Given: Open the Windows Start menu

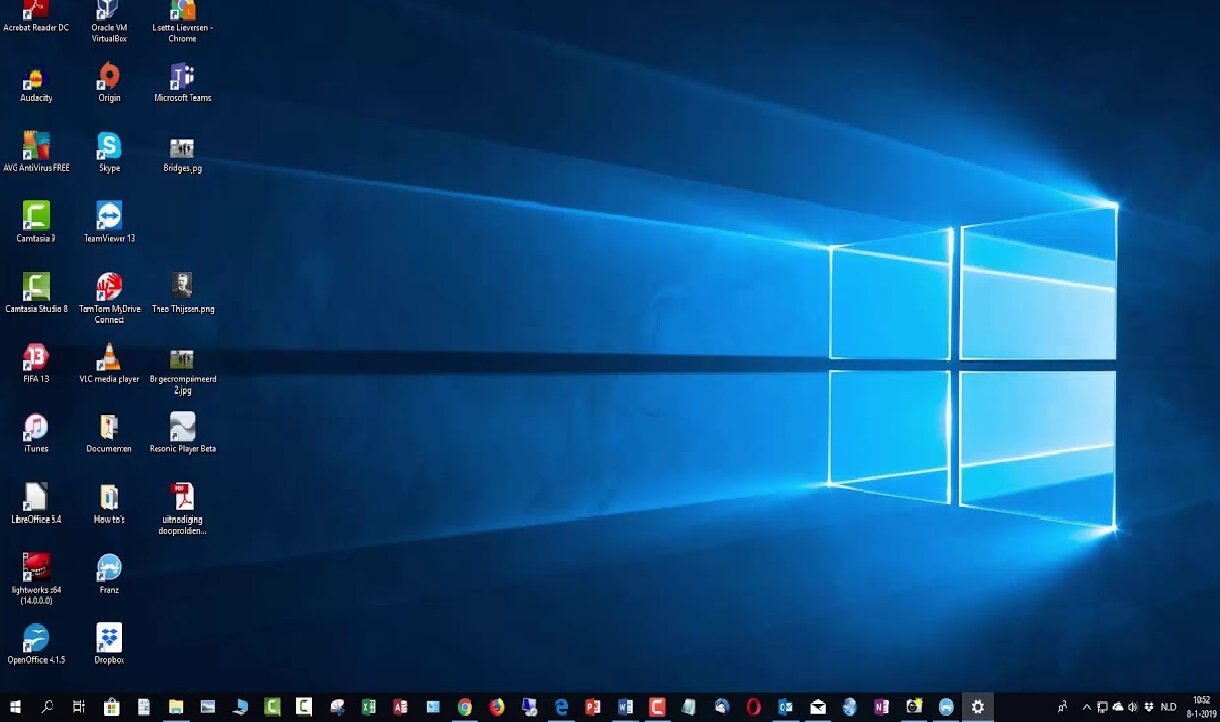Looking at the screenshot, I should pyautogui.click(x=15, y=707).
